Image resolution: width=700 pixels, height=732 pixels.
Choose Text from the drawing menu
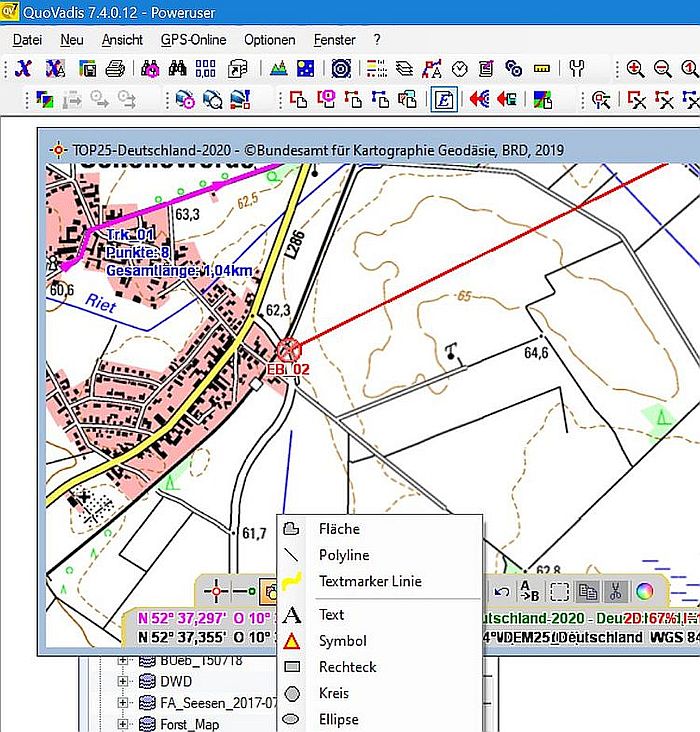(x=380, y=615)
